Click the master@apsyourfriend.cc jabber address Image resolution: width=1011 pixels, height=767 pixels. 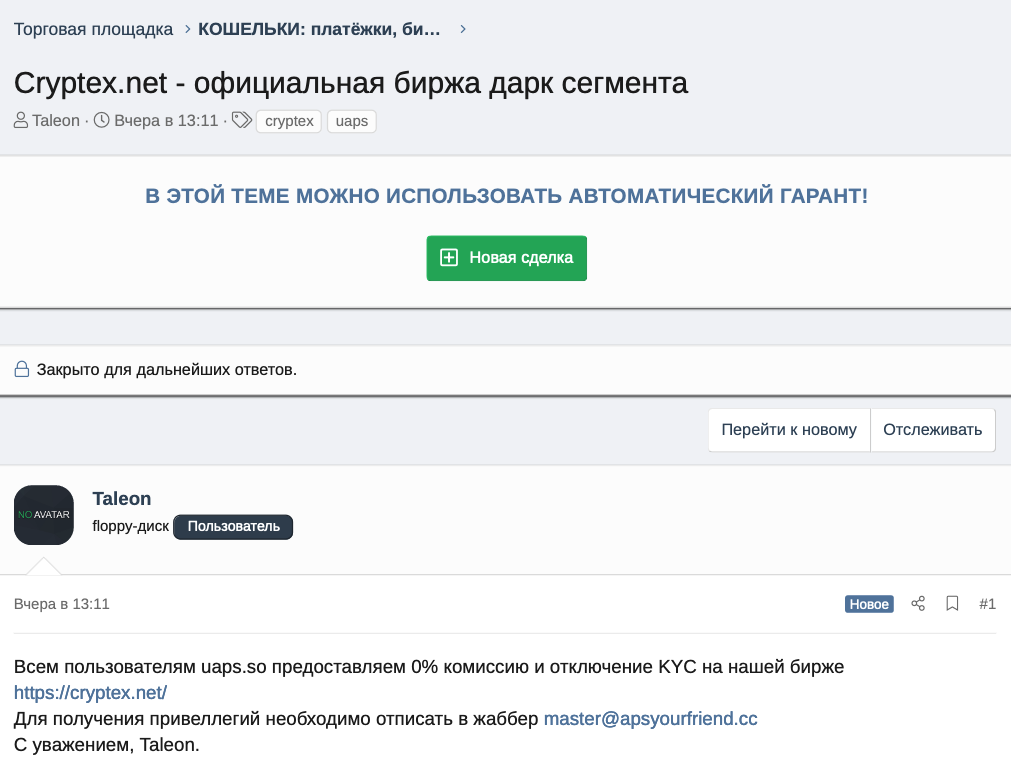(x=651, y=718)
